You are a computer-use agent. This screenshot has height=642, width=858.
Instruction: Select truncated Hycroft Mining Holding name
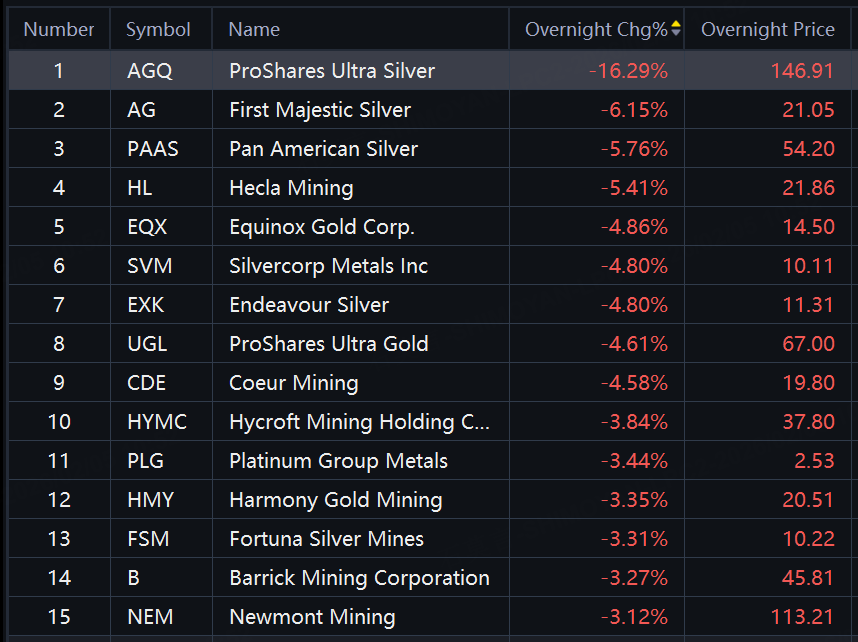pyautogui.click(x=359, y=422)
